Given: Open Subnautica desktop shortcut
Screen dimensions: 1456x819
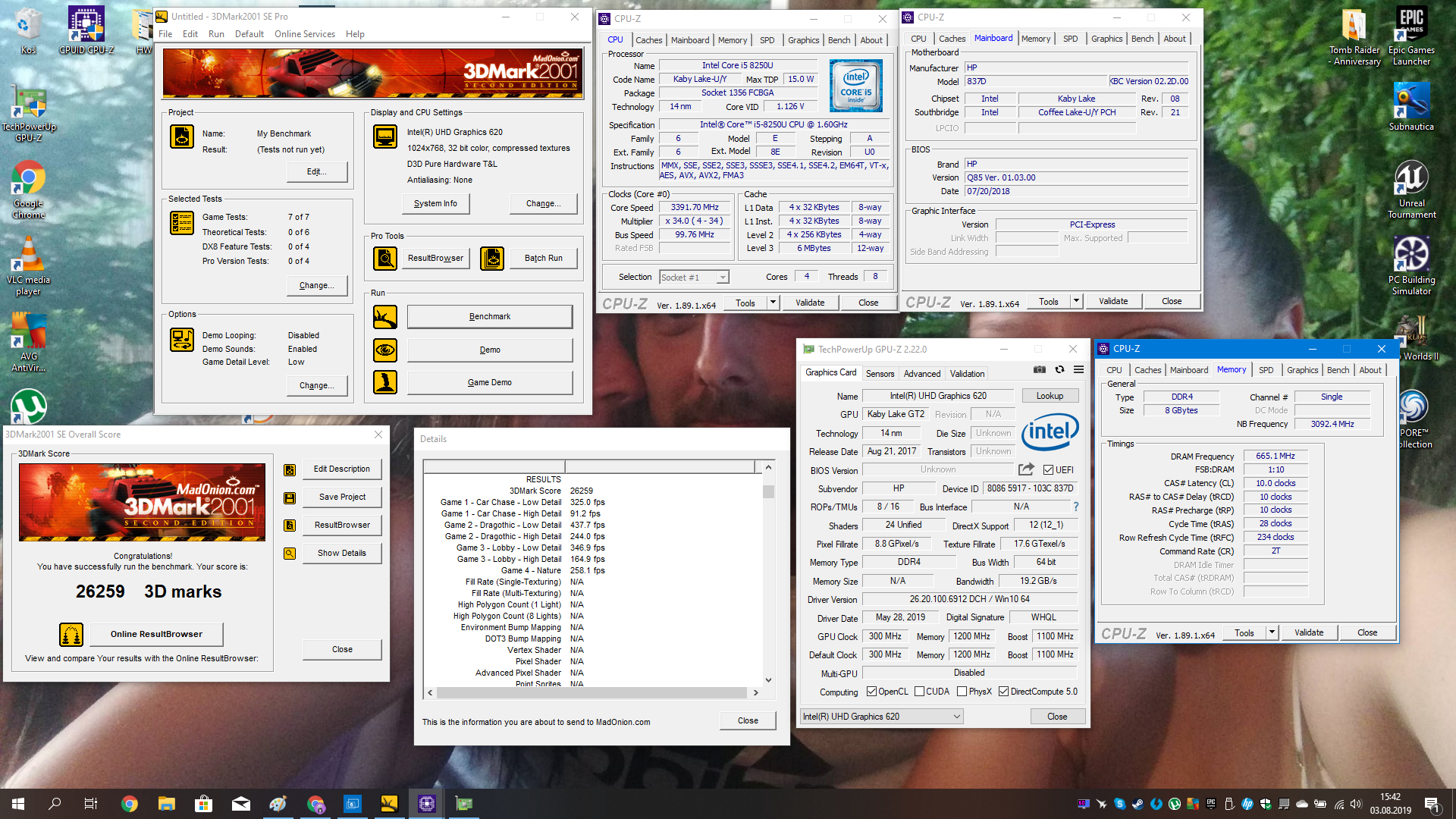Looking at the screenshot, I should (1411, 106).
